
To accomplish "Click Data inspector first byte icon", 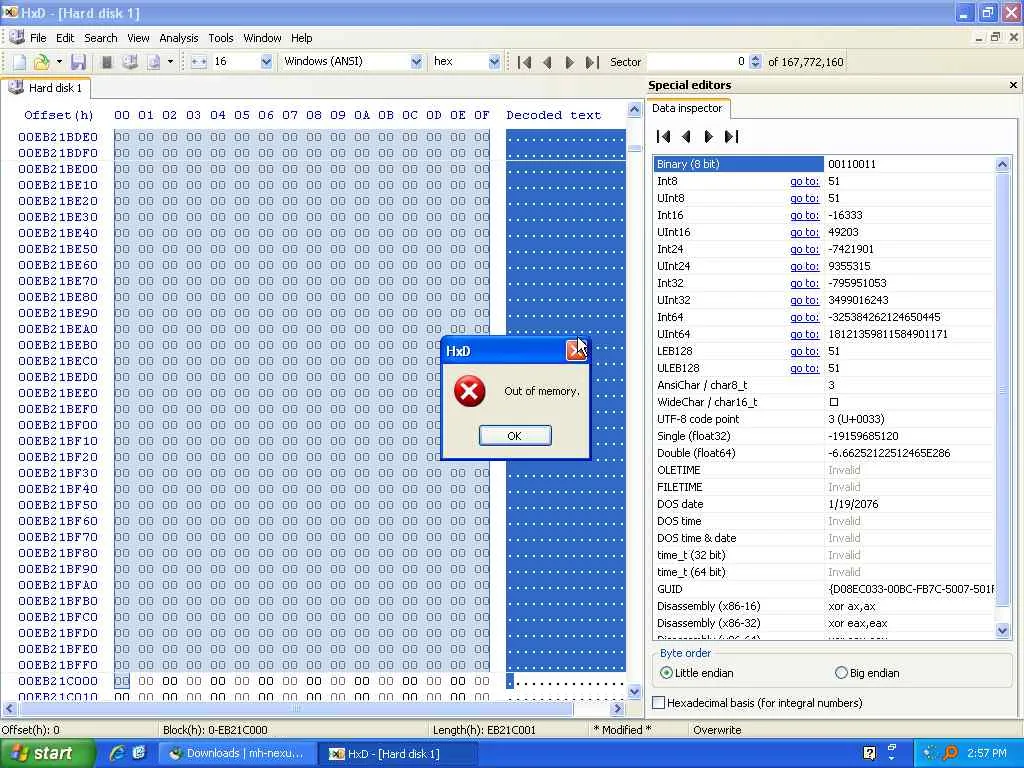I will [664, 136].
